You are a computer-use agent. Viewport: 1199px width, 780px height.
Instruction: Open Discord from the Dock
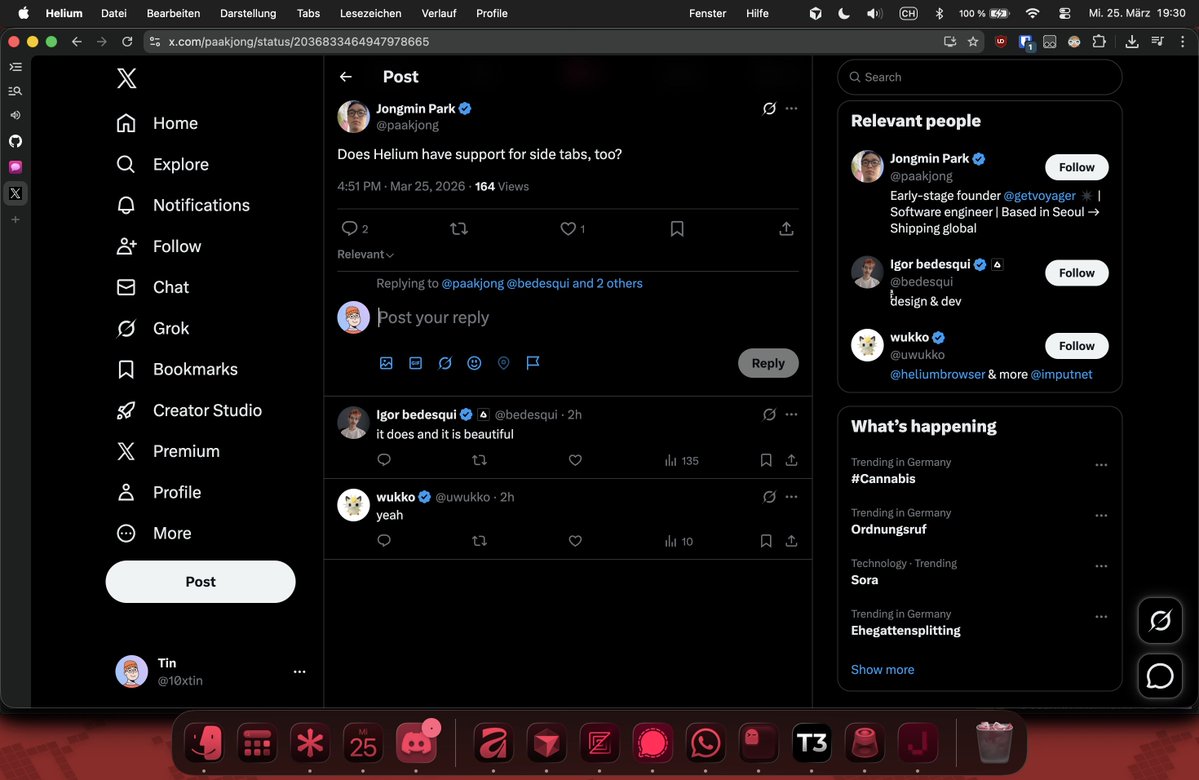pos(416,743)
